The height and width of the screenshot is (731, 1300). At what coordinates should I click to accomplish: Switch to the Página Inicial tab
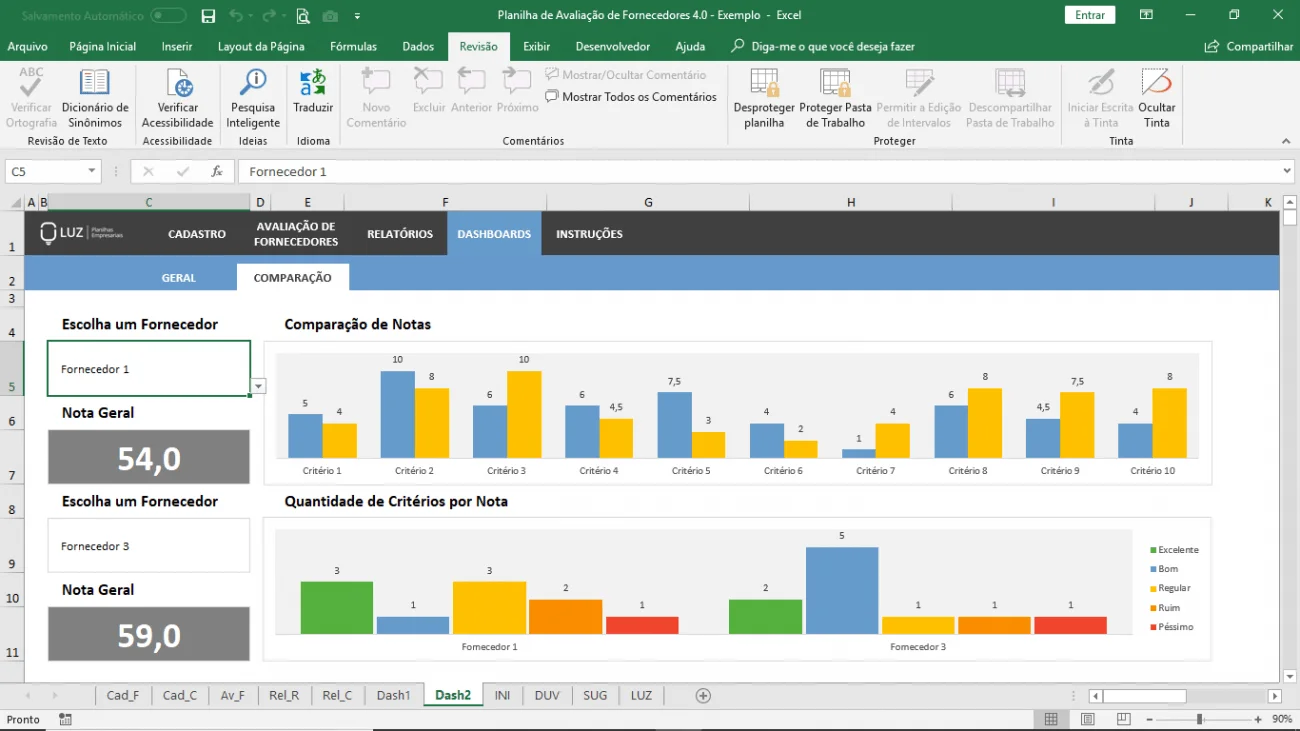click(x=103, y=47)
